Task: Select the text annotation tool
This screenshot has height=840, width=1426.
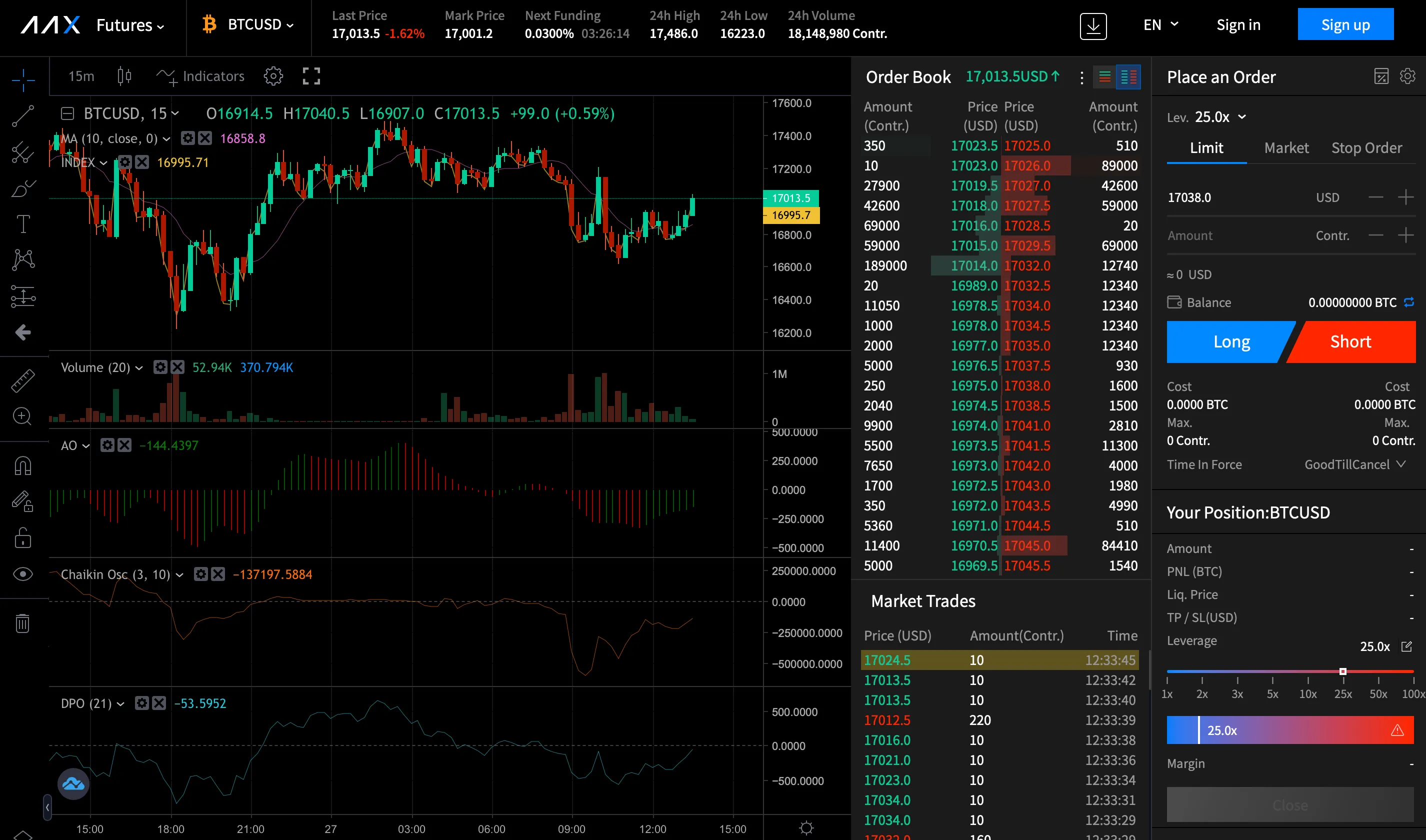Action: point(23,224)
